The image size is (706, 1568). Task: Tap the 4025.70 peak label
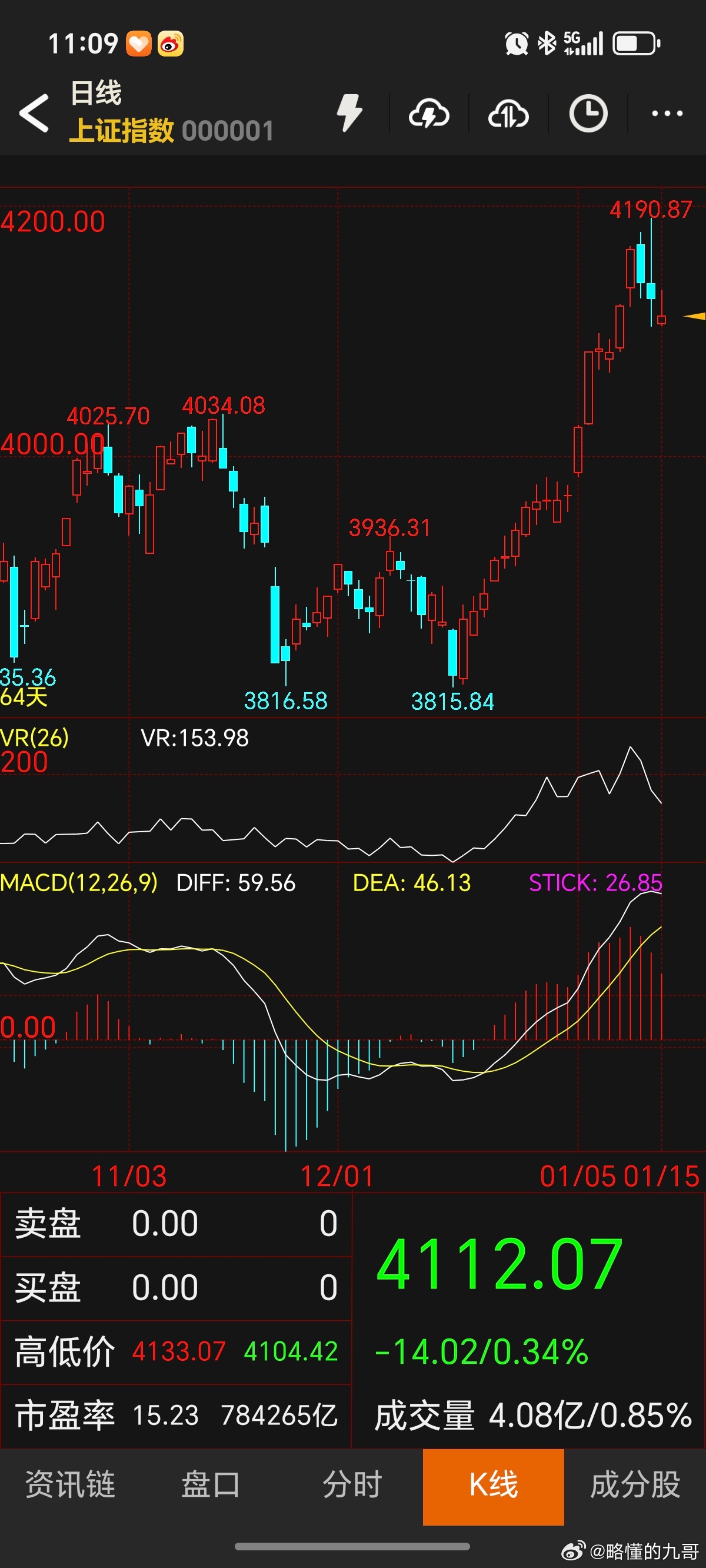coord(108,416)
